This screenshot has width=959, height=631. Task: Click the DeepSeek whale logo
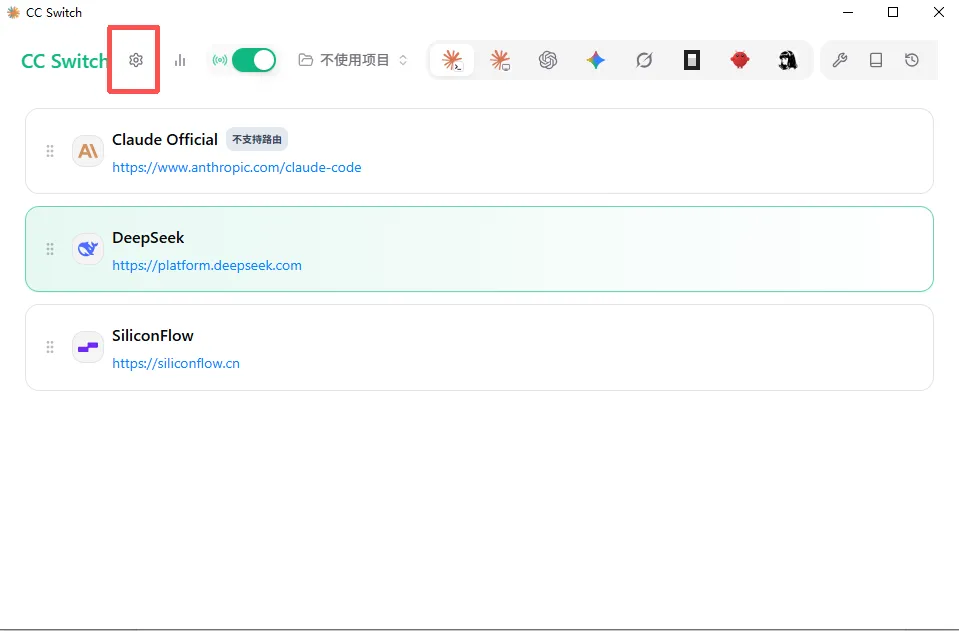(88, 249)
